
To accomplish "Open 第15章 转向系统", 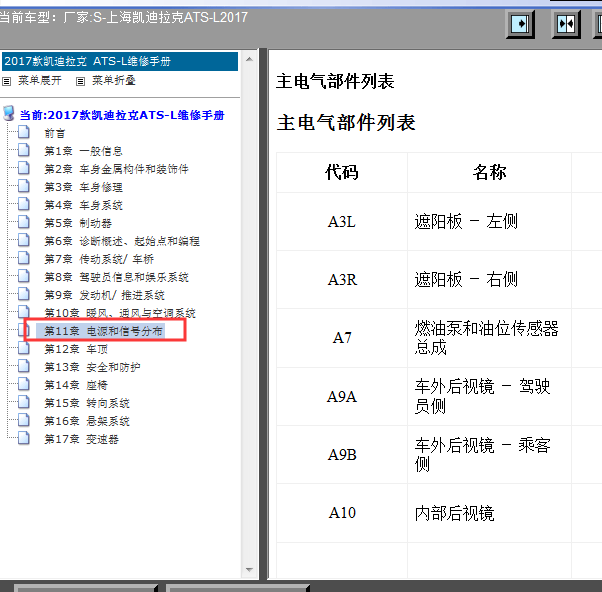I will click(x=87, y=403).
